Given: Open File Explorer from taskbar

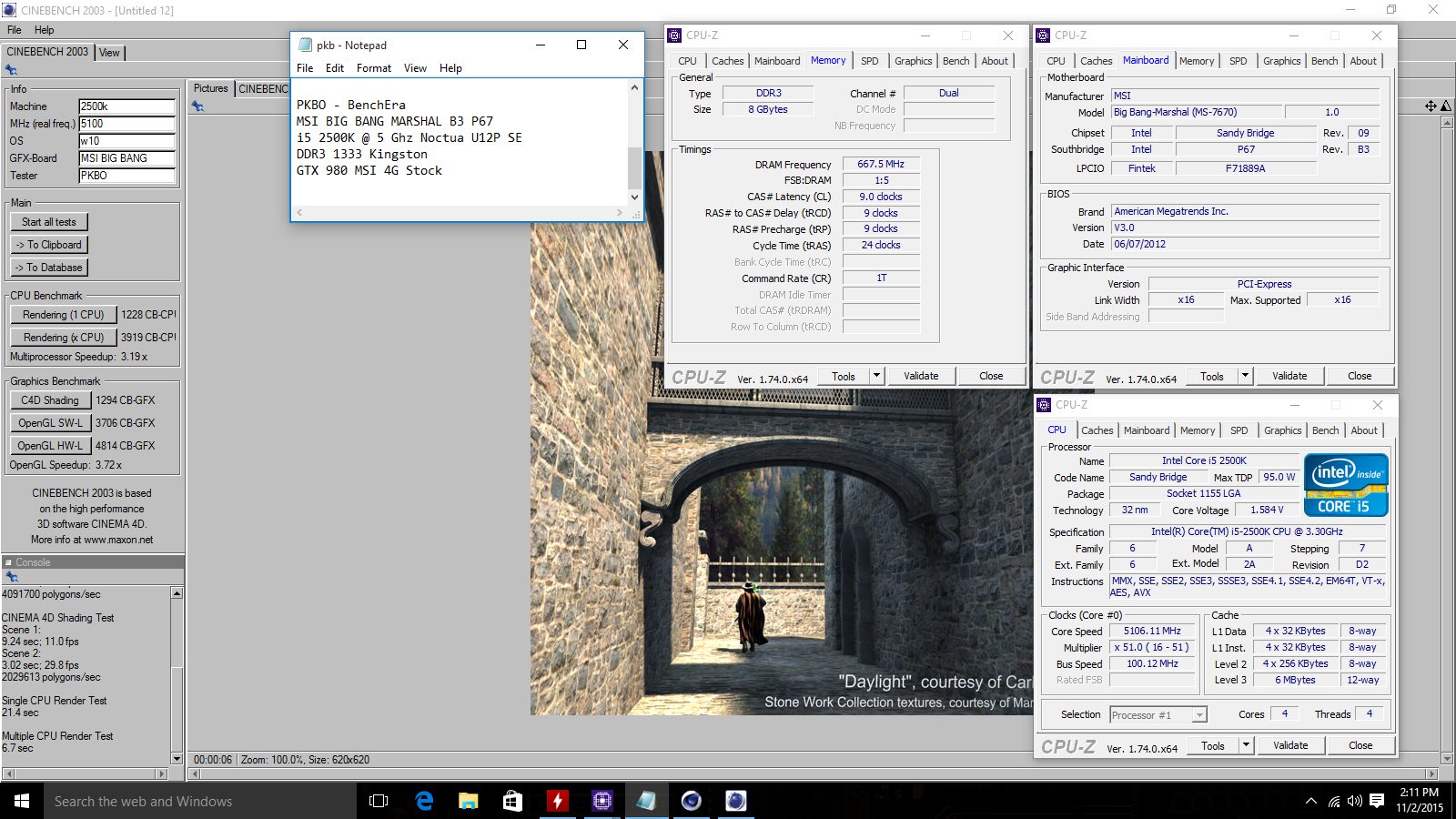Looking at the screenshot, I should click(468, 801).
